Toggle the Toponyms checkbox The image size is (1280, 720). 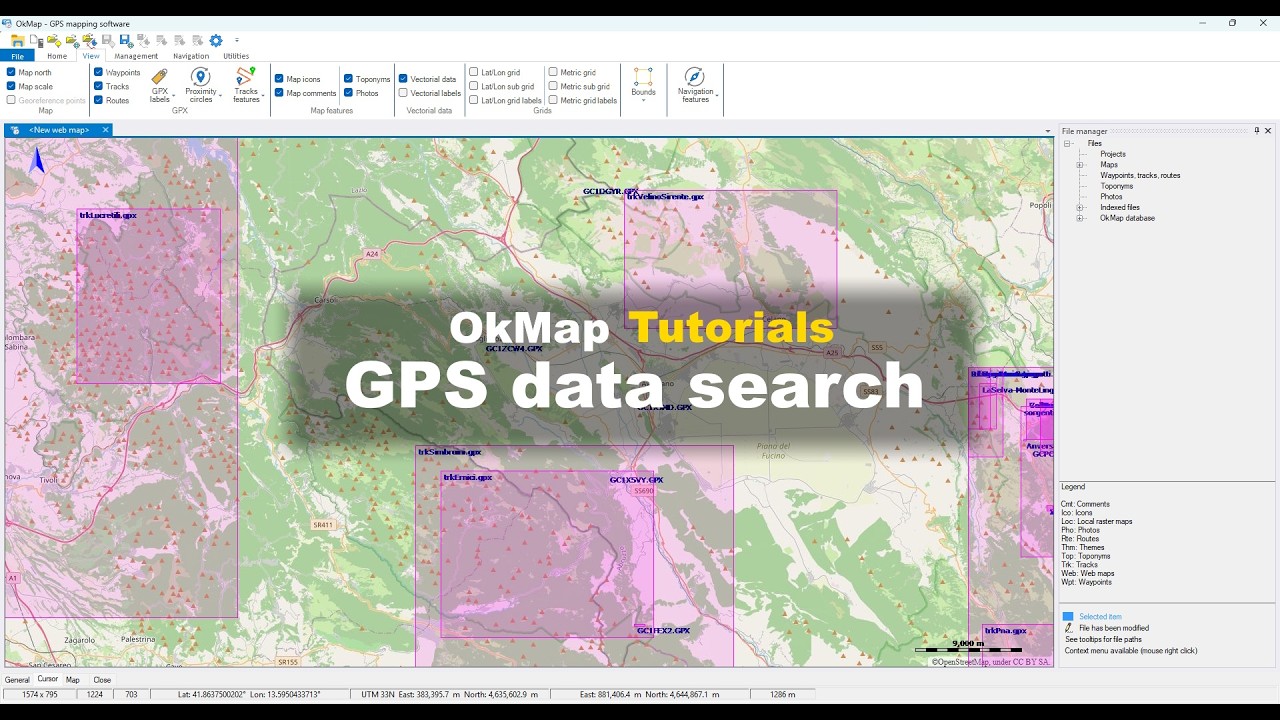(348, 78)
